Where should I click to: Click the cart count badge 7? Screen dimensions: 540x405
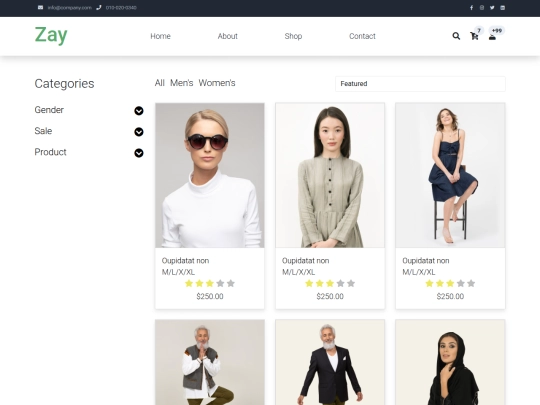click(479, 30)
